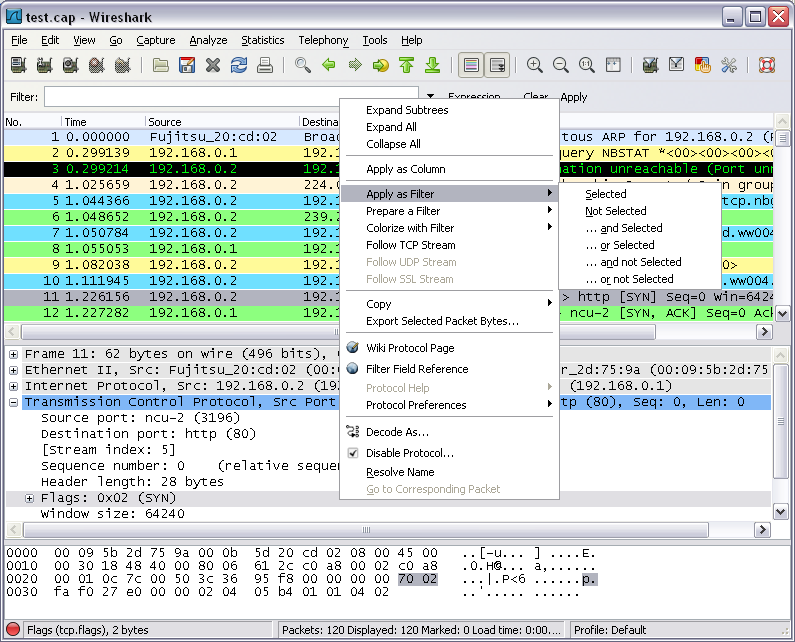Viewport: 795px width, 642px height.
Task: Open the Statistics menu
Action: (x=262, y=40)
